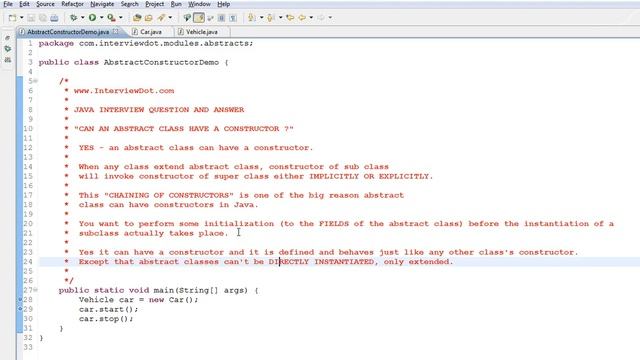640x360 pixels.
Task: Click the Forward navigation arrow icon
Action: [321, 18]
